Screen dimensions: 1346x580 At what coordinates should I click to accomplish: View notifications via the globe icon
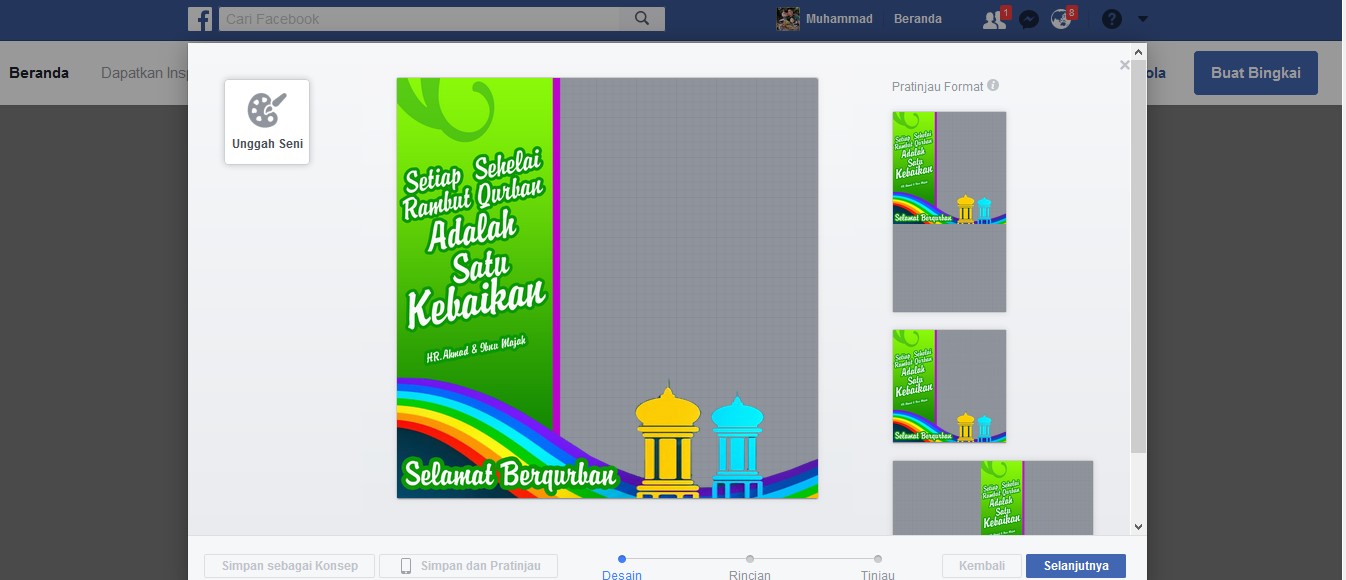point(1061,18)
